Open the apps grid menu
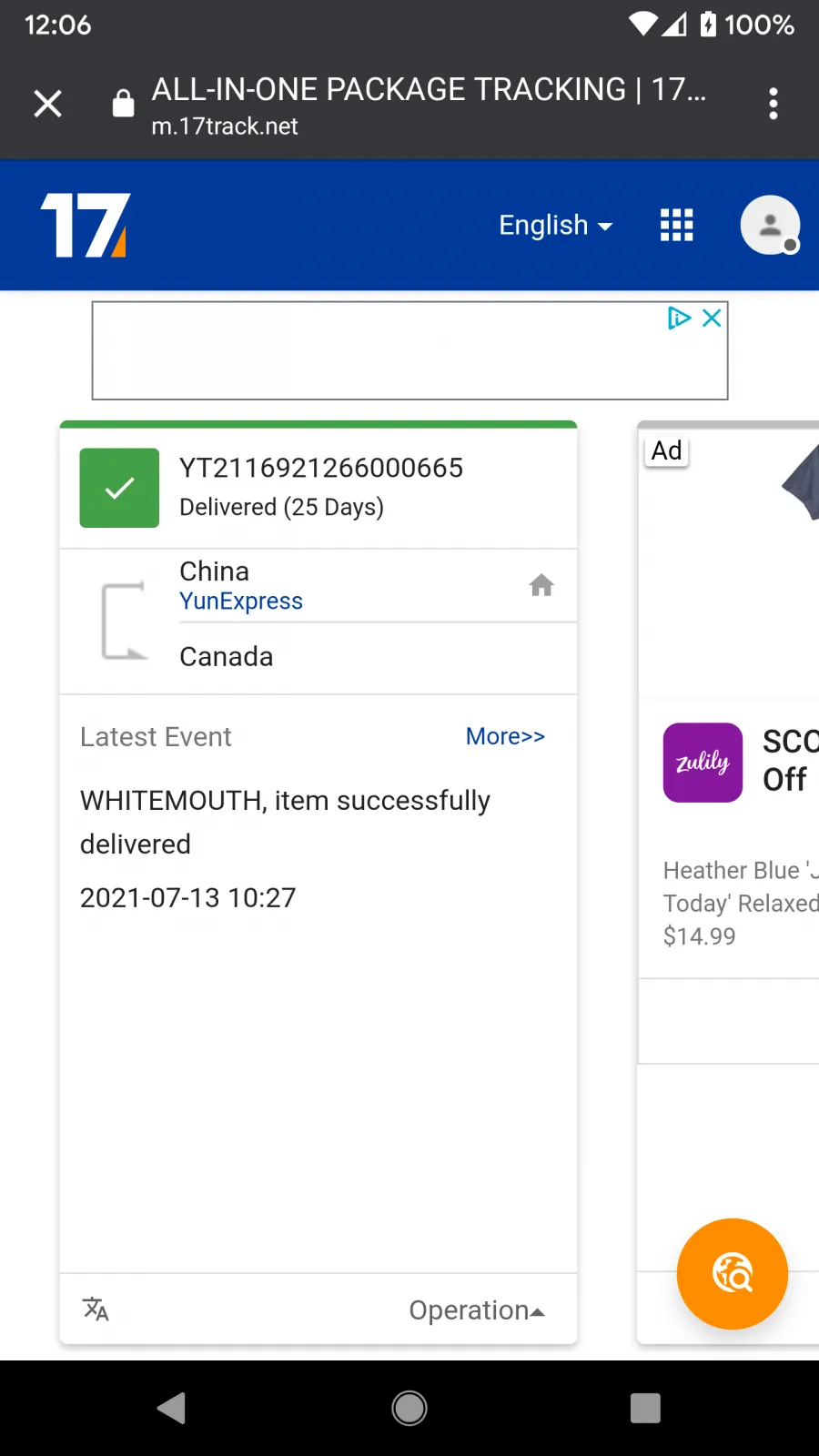Viewport: 819px width, 1456px height. click(x=676, y=225)
